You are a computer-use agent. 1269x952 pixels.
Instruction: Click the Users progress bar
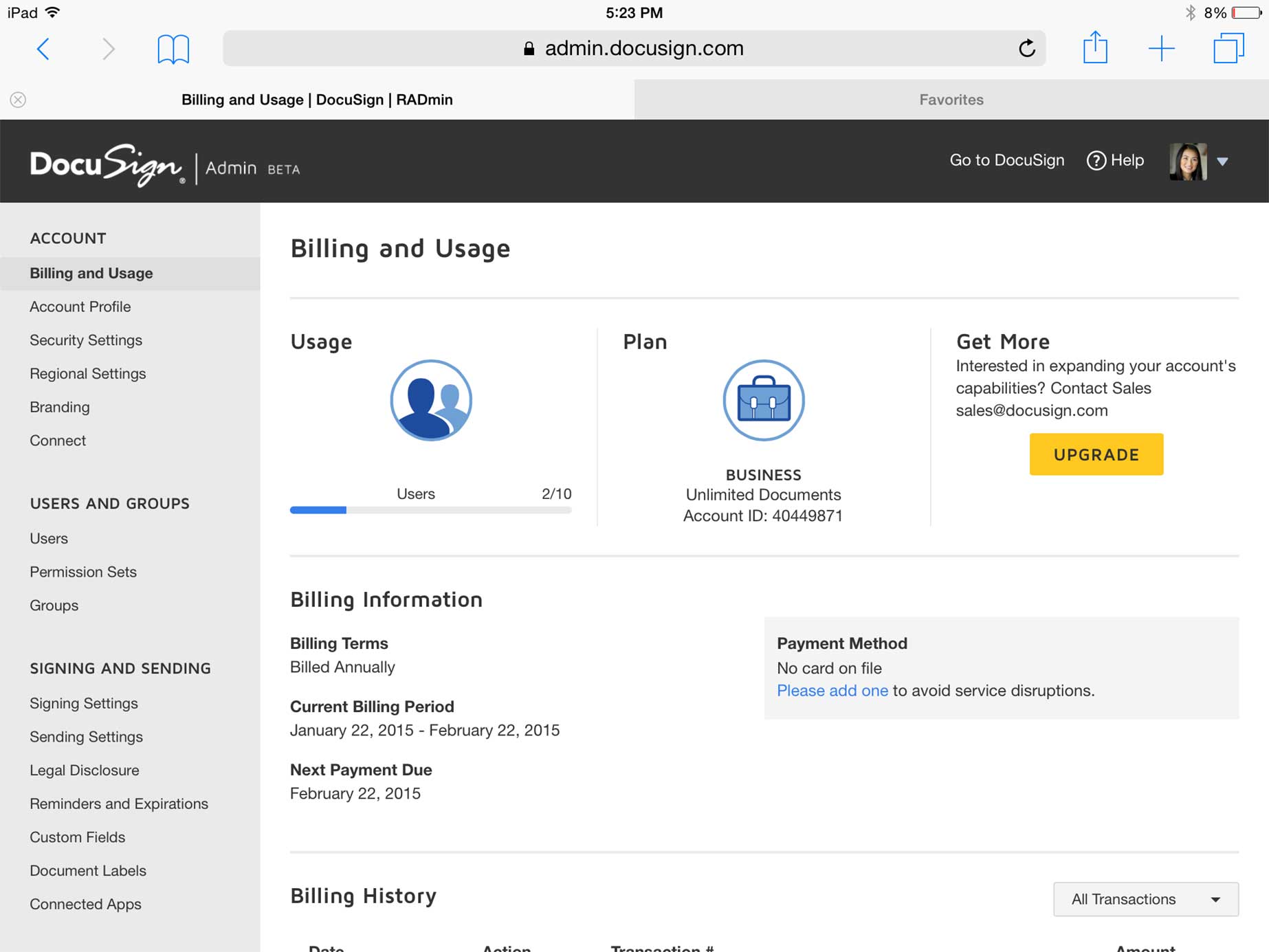430,509
